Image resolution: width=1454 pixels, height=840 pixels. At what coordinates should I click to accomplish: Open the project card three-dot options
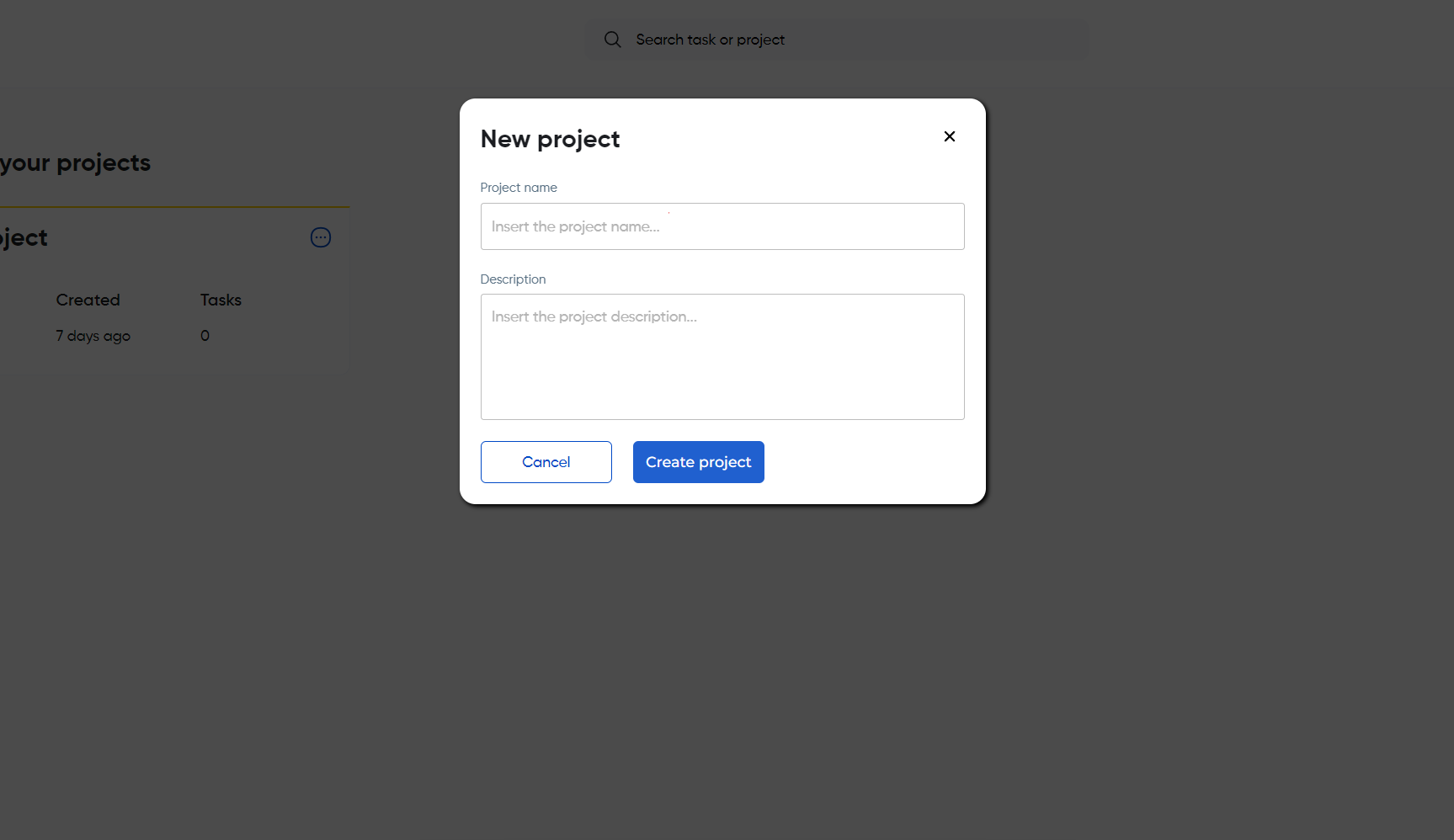321,237
